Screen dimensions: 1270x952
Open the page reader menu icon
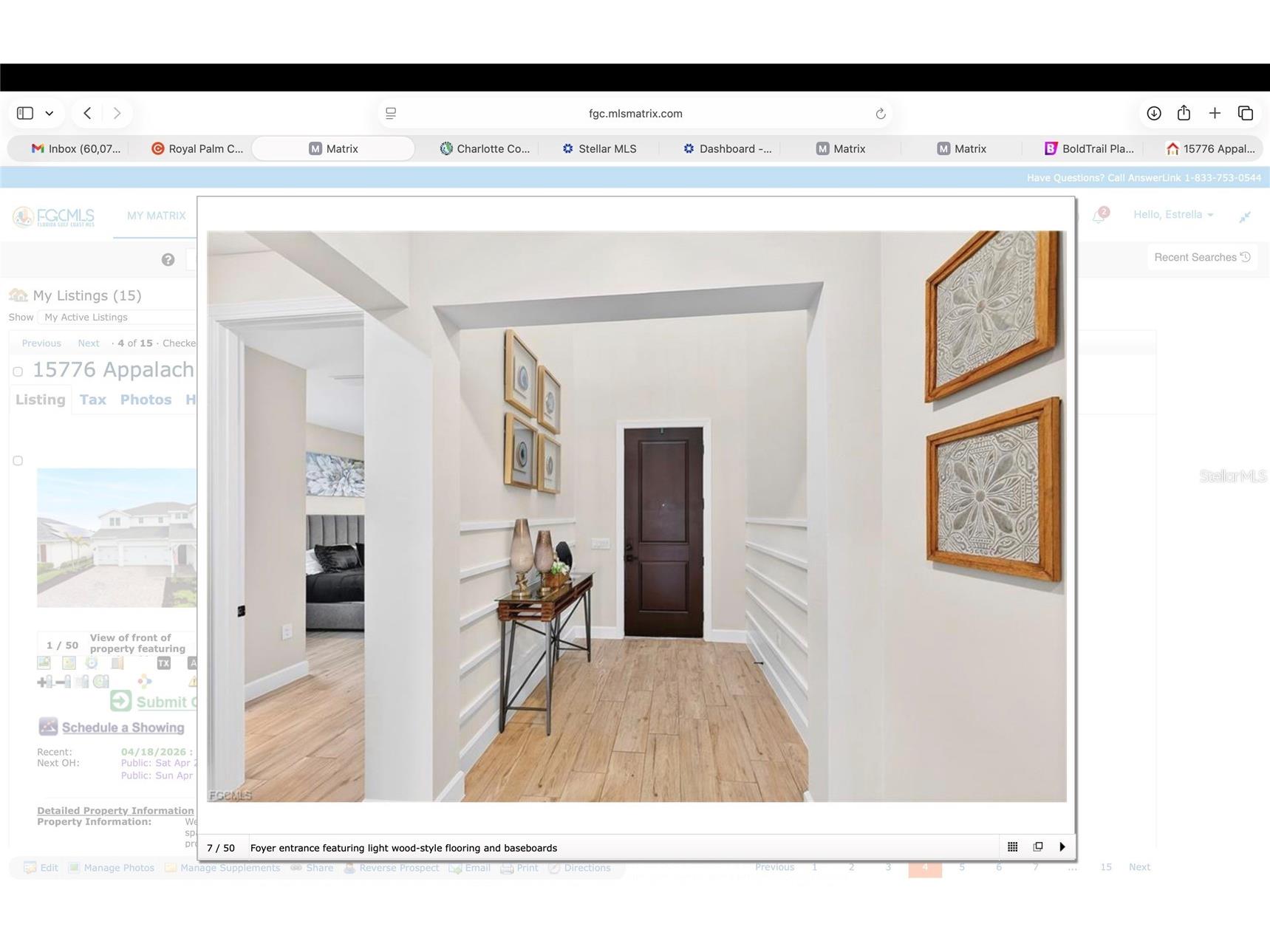pyautogui.click(x=391, y=113)
